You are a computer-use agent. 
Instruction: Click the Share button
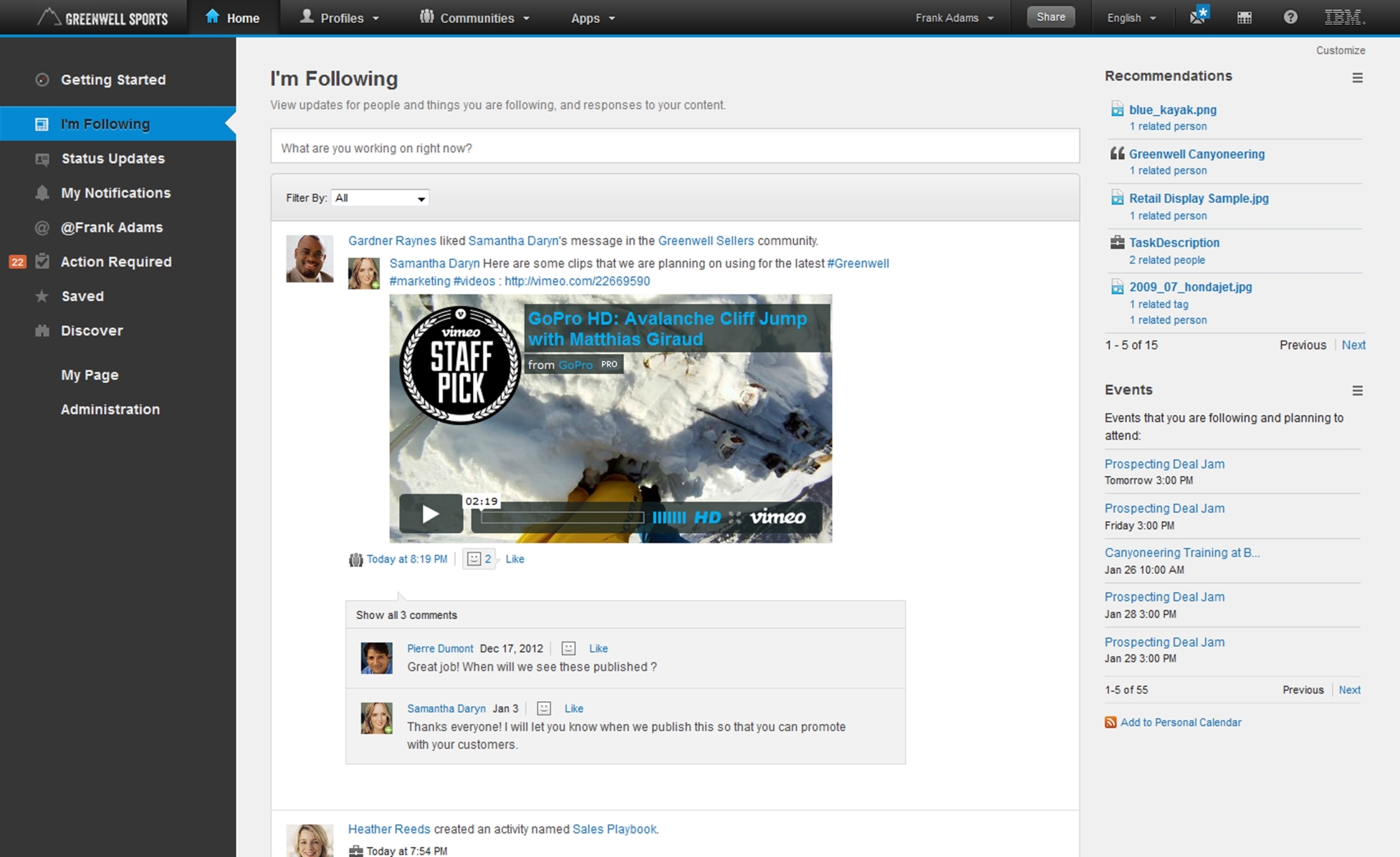point(1050,17)
